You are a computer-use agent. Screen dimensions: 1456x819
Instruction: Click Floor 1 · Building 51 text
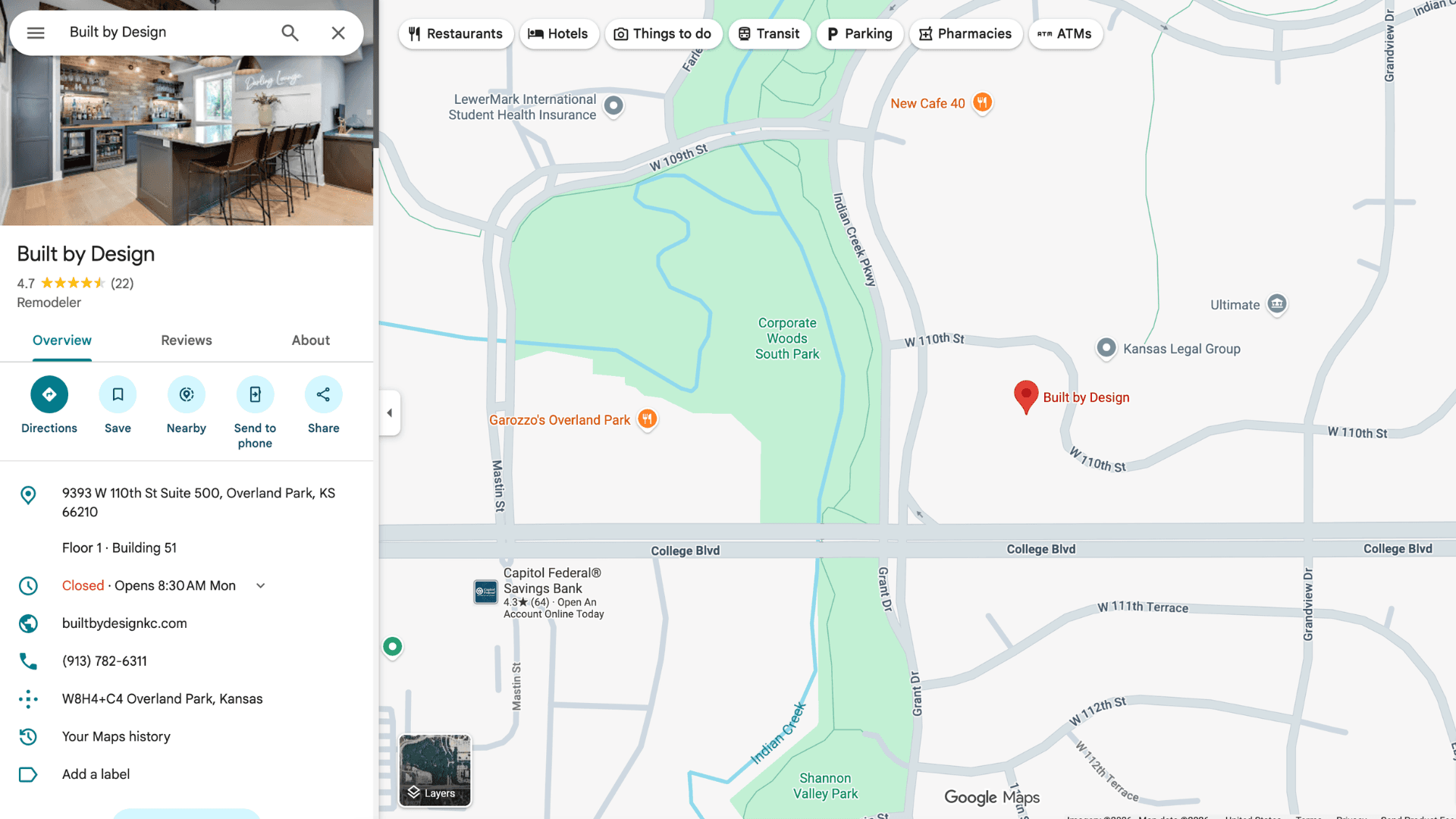[119, 548]
